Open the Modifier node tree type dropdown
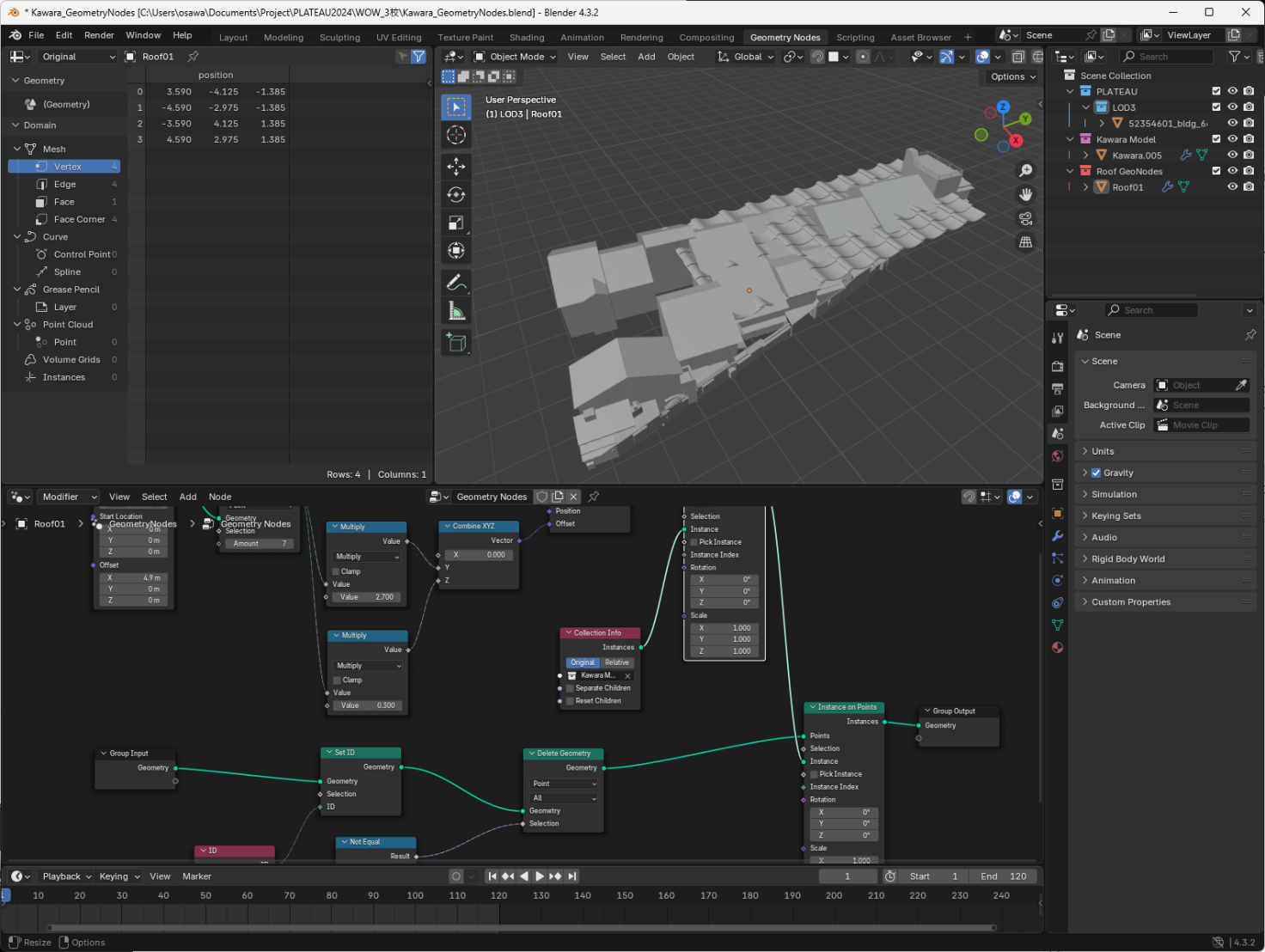The width and height of the screenshot is (1265, 952). click(69, 497)
